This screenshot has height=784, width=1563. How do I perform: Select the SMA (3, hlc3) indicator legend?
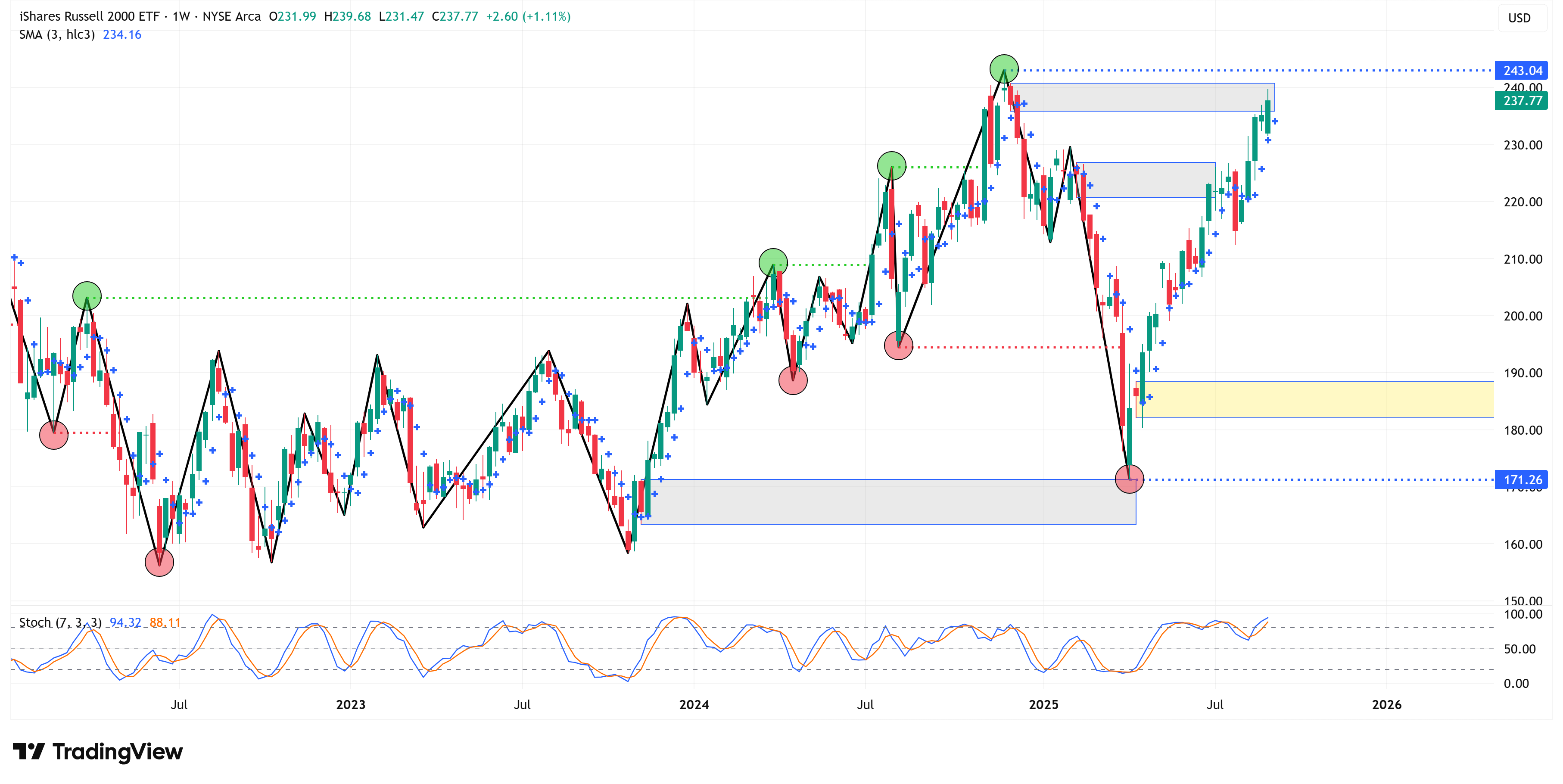(x=57, y=34)
